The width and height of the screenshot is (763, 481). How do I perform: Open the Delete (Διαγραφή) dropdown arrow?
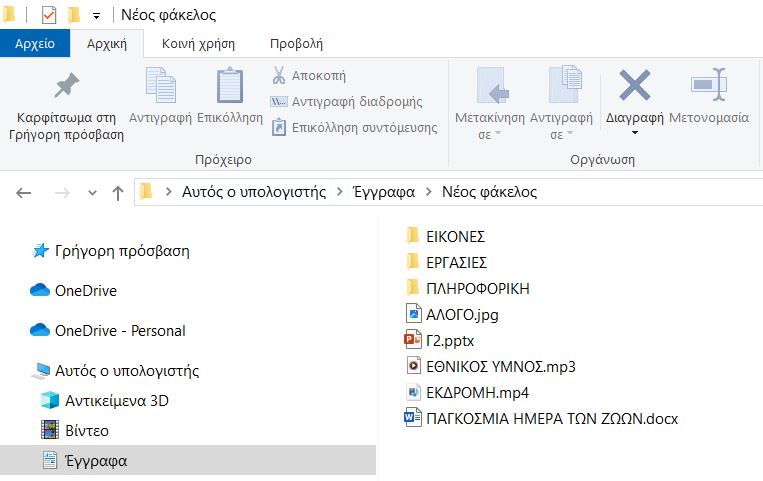click(x=635, y=133)
